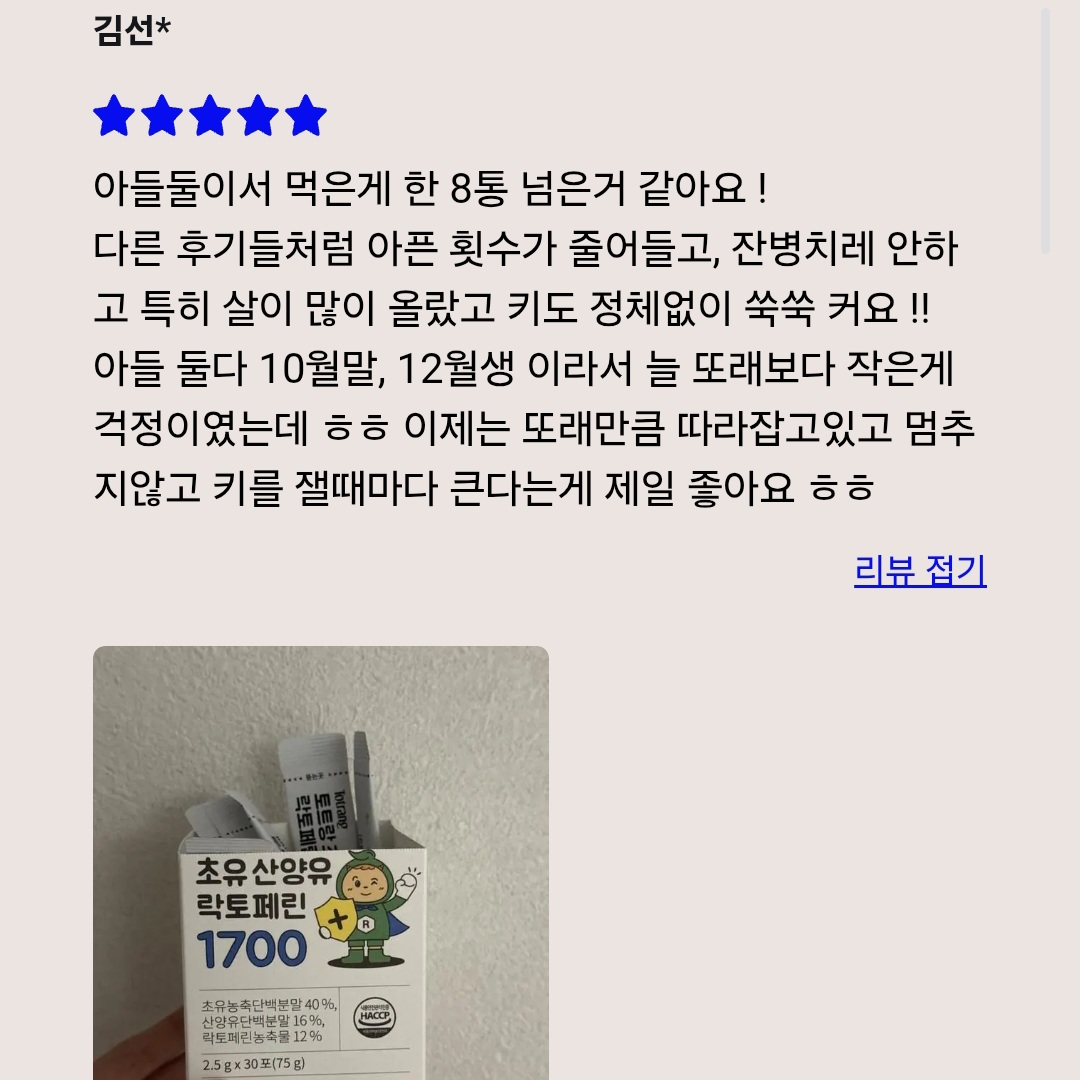The height and width of the screenshot is (1080, 1080).
Task: Click the 2.5 g x 30포 quantity label
Action: coord(253,1063)
